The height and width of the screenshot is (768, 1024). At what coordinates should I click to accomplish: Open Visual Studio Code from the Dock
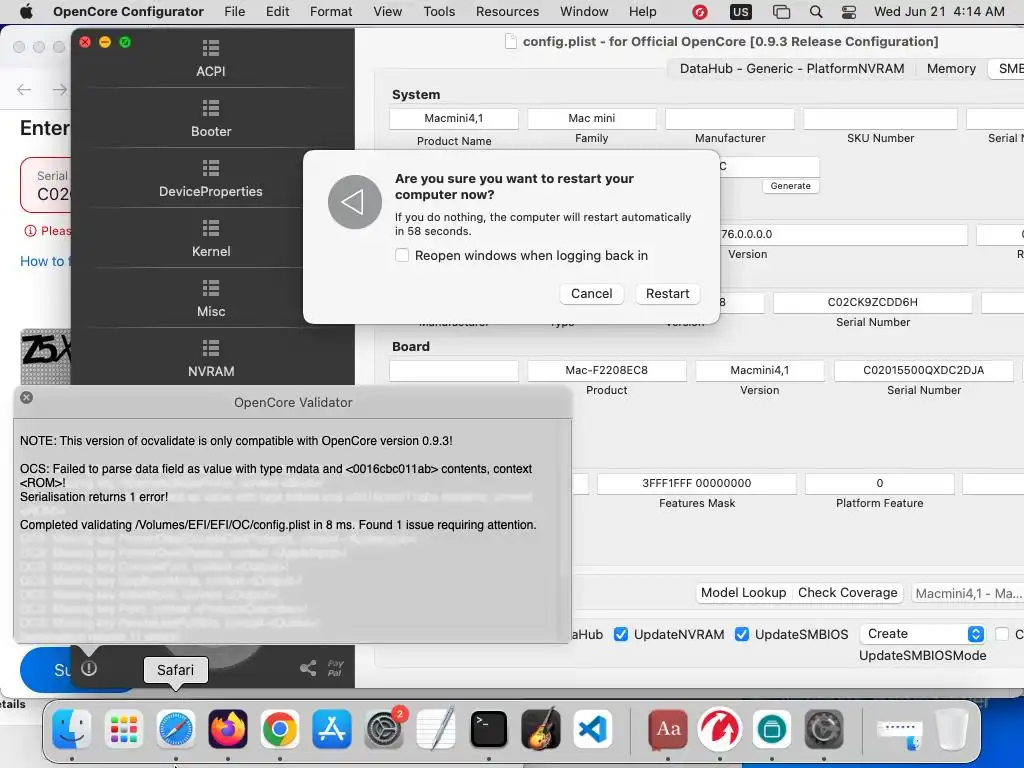(593, 729)
